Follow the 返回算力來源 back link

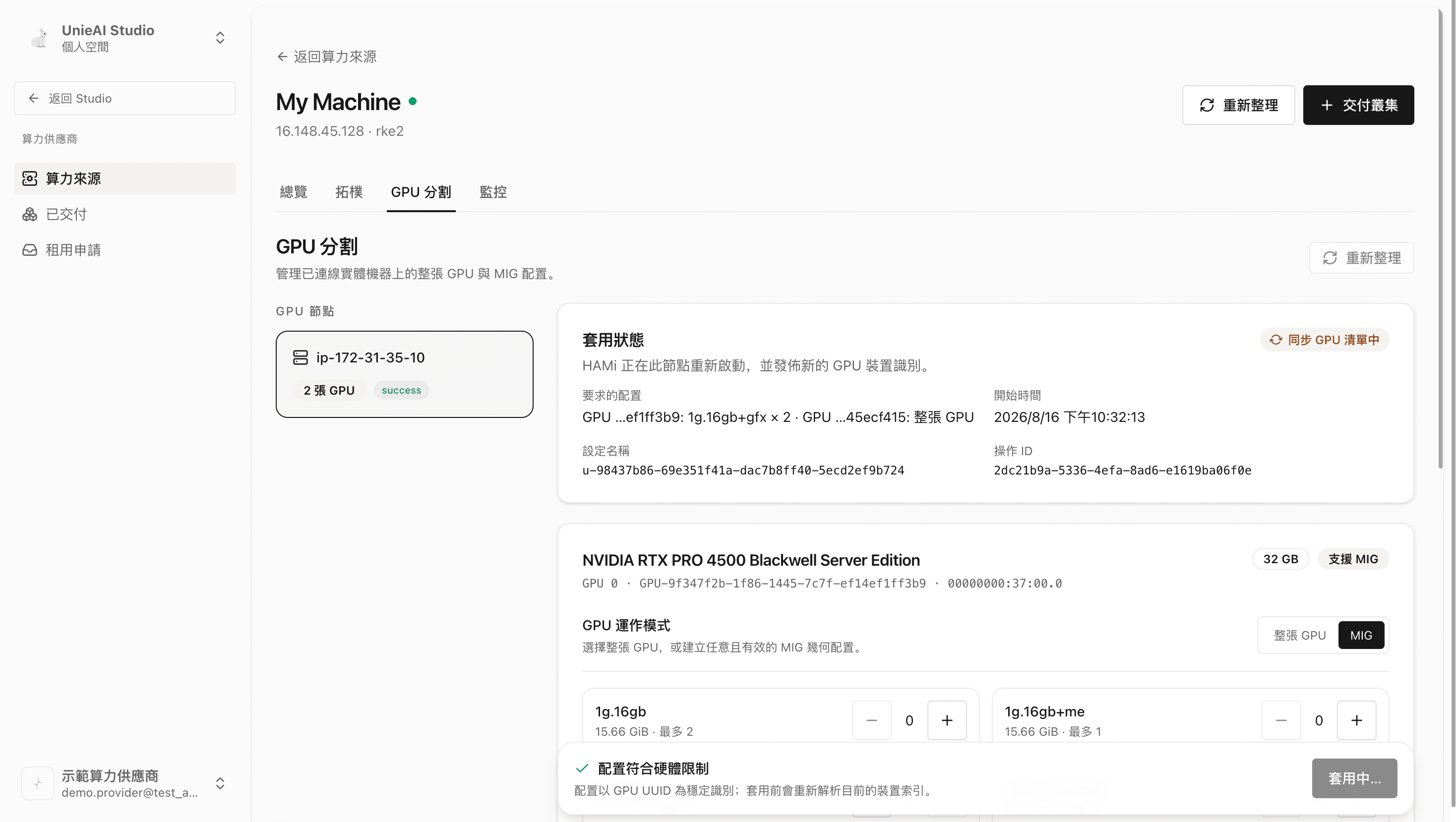(x=327, y=57)
